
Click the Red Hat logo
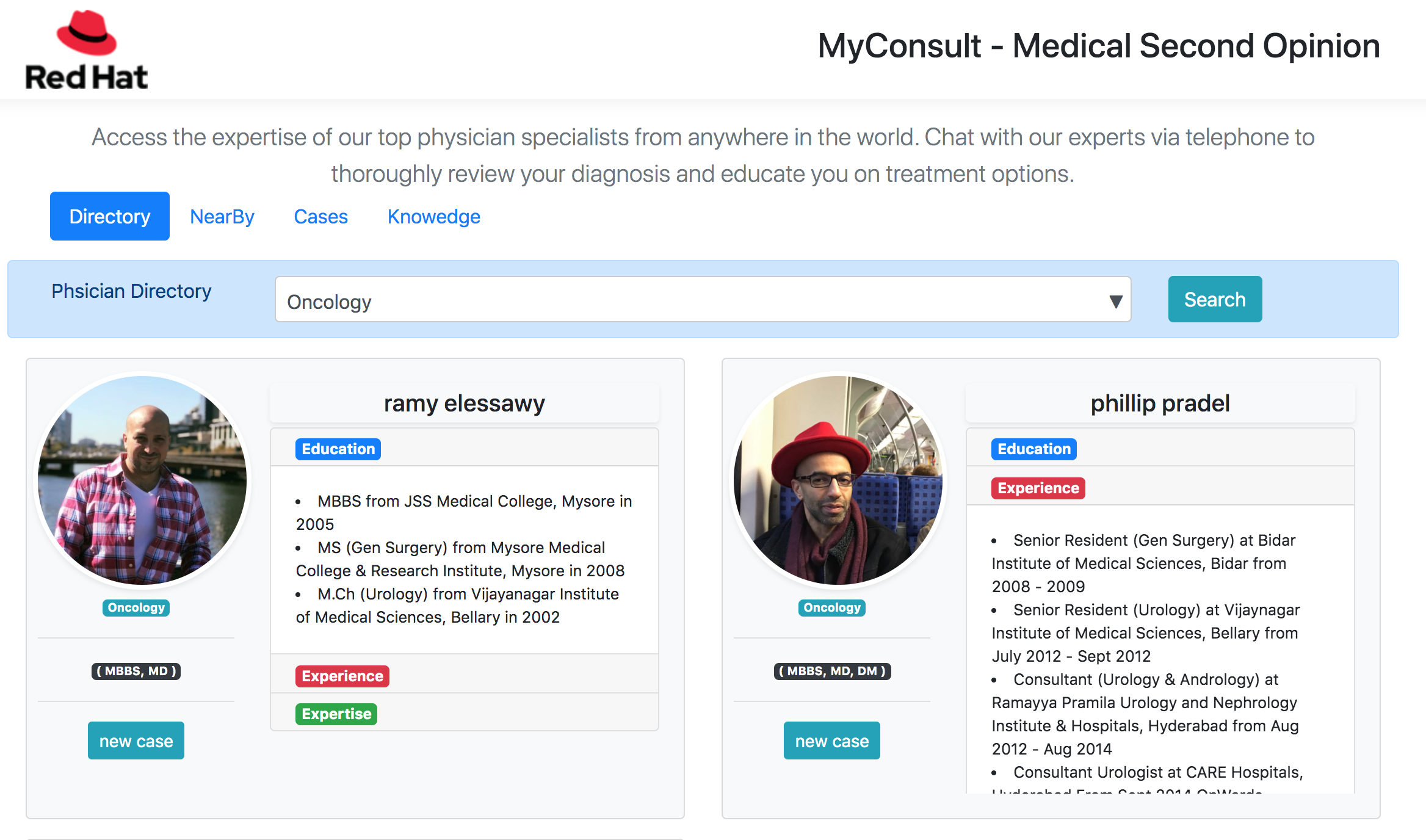click(x=86, y=50)
